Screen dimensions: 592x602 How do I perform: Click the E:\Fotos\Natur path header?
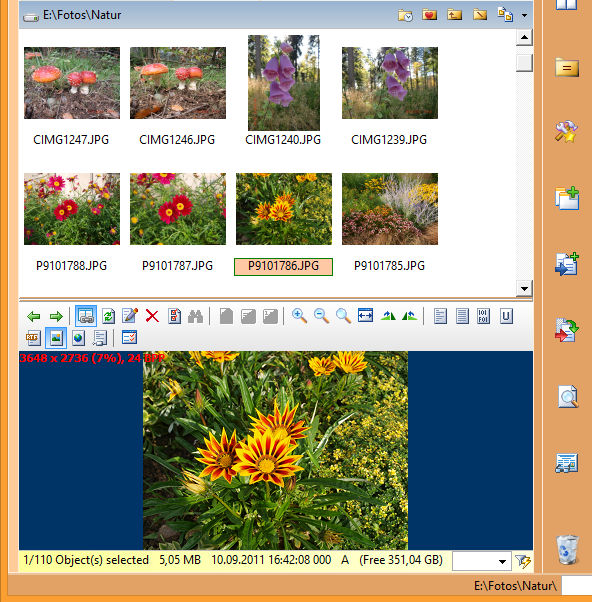point(82,15)
